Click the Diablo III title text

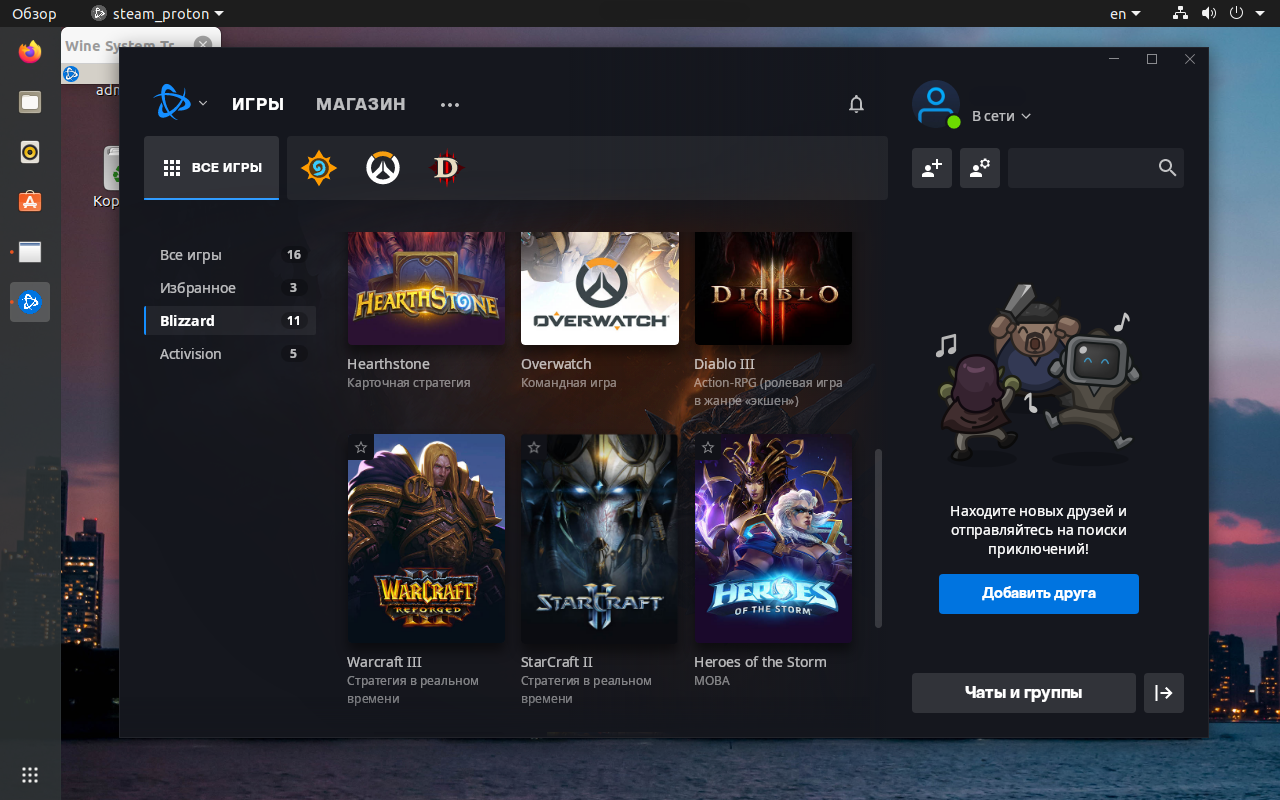[724, 364]
